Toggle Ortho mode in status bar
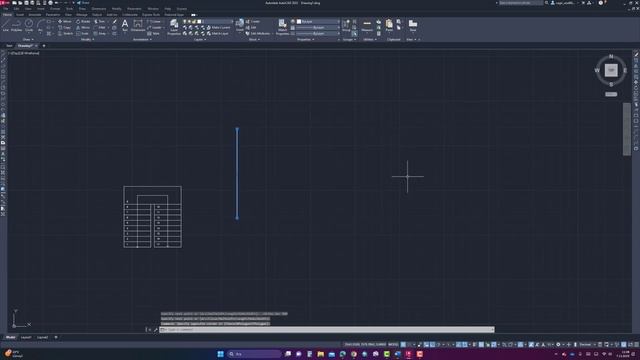 tap(432, 344)
